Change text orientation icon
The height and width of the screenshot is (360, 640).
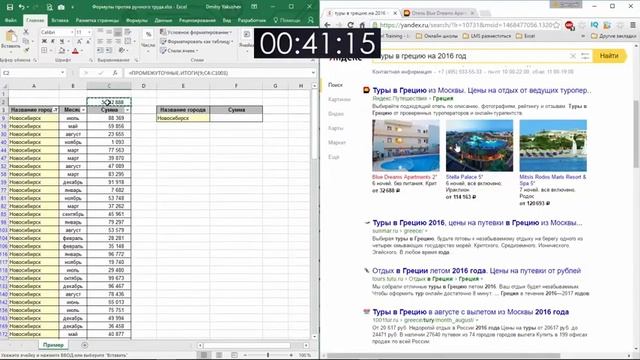tap(121, 50)
